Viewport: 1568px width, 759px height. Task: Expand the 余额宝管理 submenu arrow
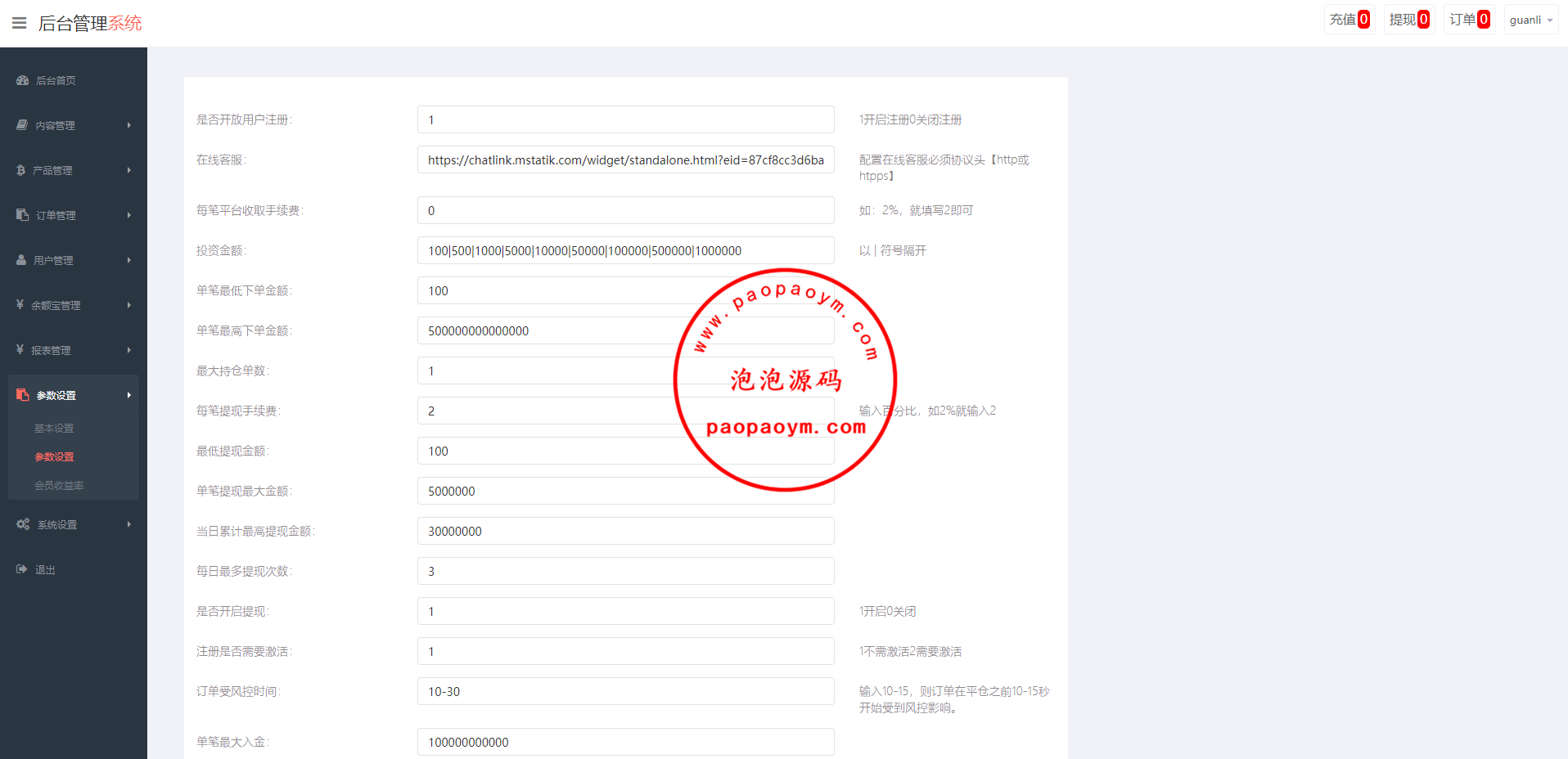tap(128, 305)
